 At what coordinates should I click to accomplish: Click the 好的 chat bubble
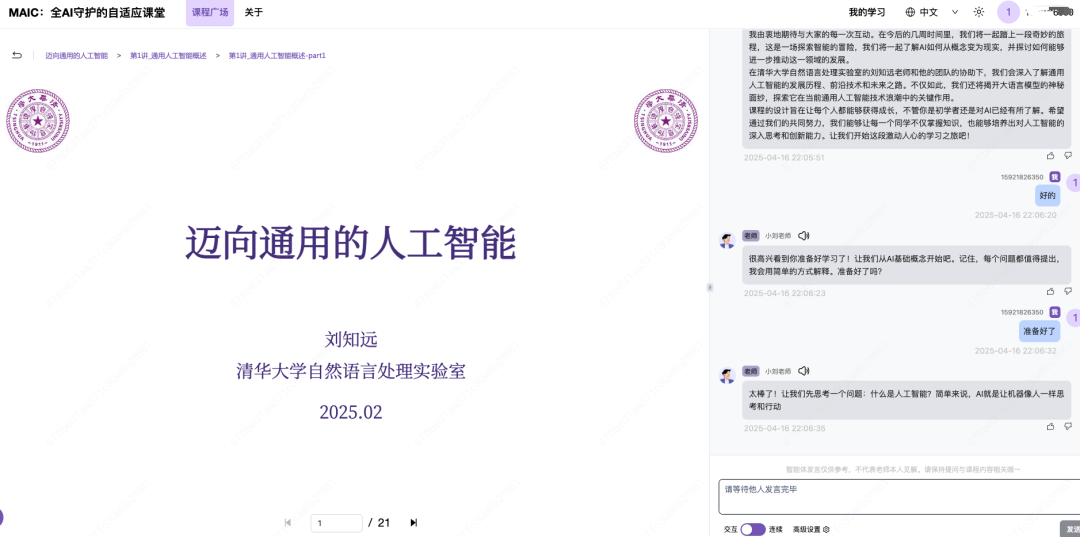[1048, 195]
